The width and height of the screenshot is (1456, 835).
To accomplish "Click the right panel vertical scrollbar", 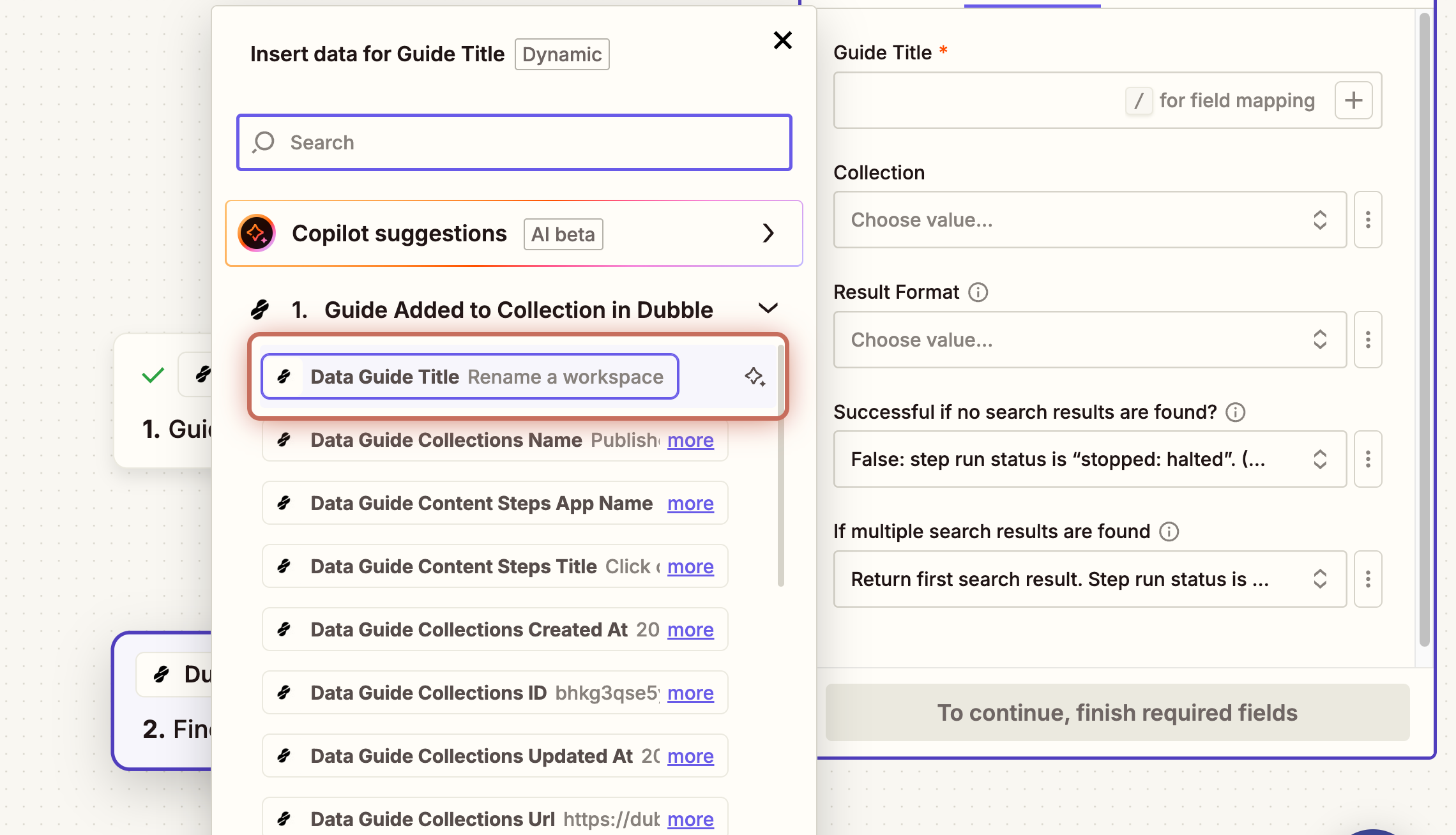I will 1423,329.
